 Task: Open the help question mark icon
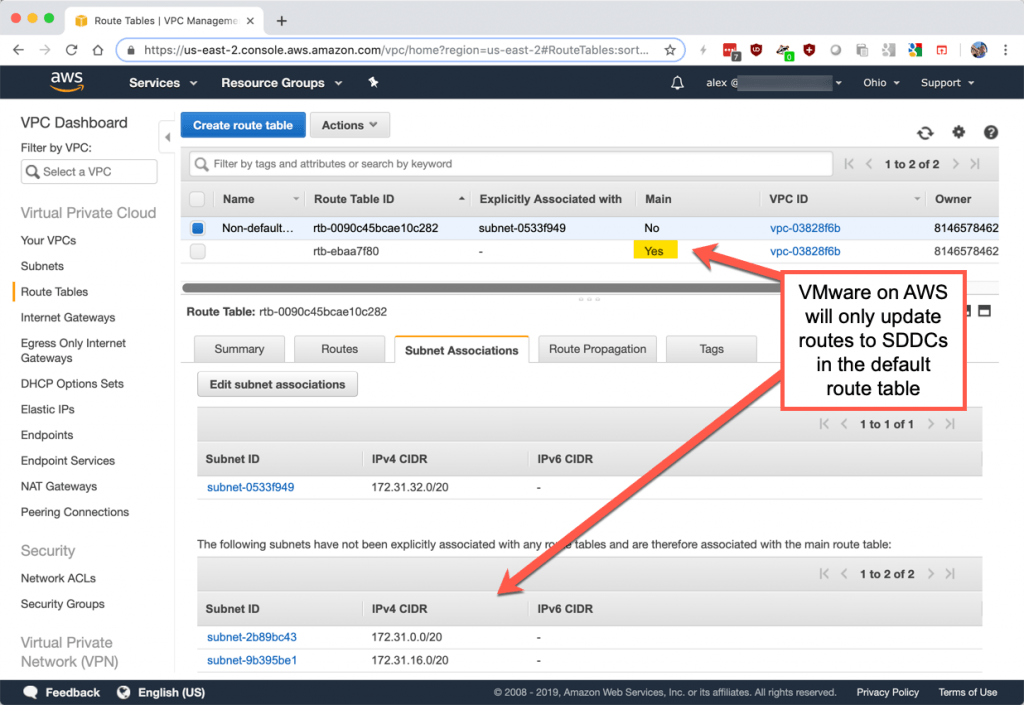tap(989, 132)
